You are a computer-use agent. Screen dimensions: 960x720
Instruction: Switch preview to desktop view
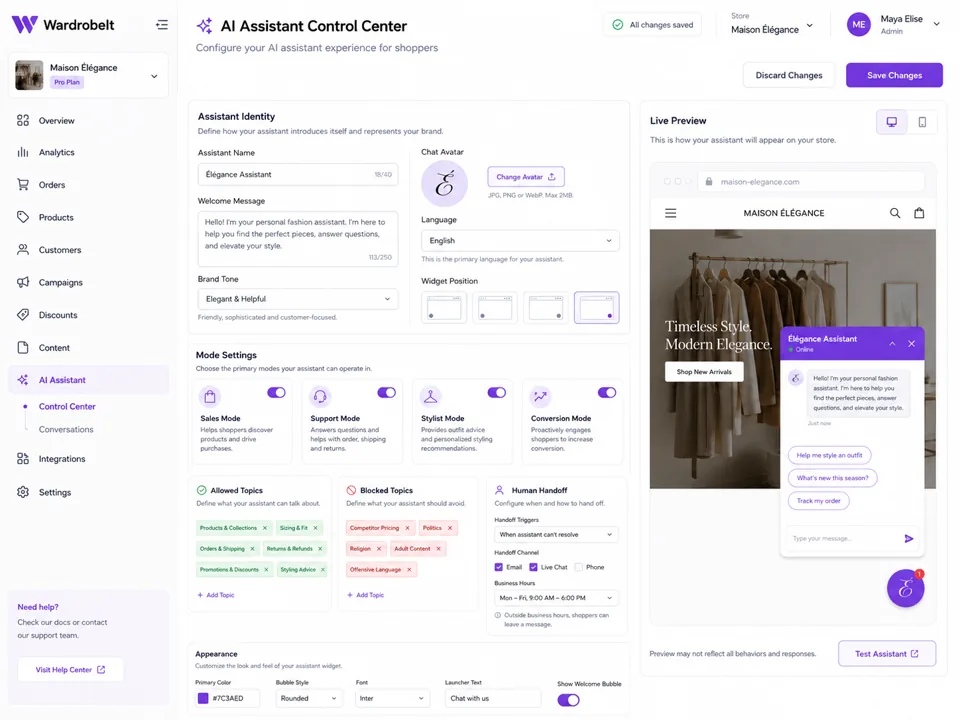(x=891, y=122)
